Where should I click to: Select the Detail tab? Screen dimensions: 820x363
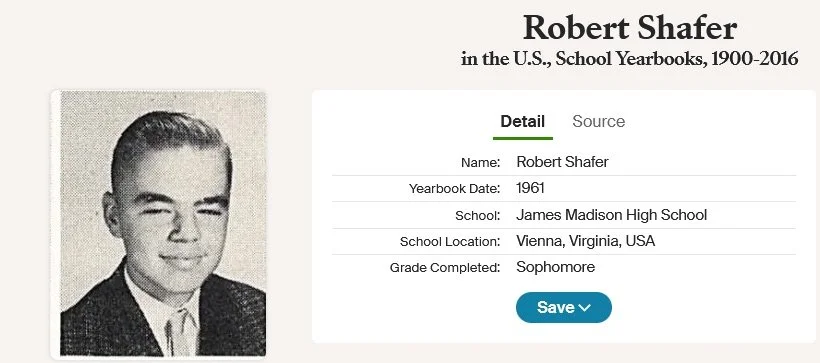[522, 121]
